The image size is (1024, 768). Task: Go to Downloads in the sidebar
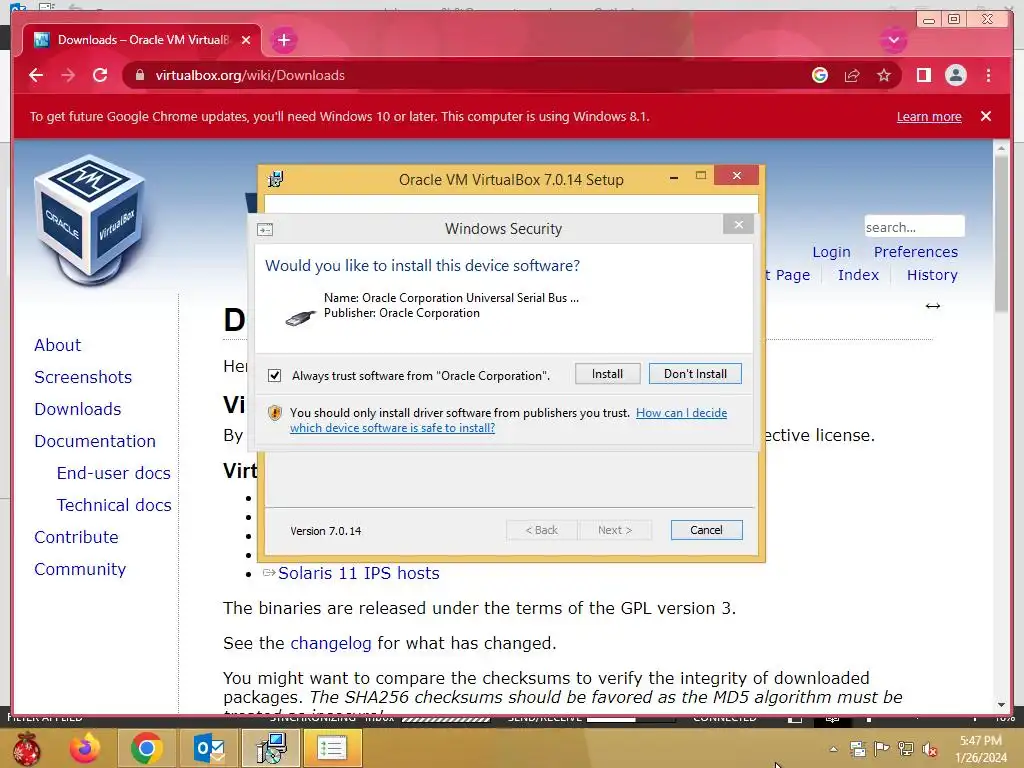coord(78,409)
